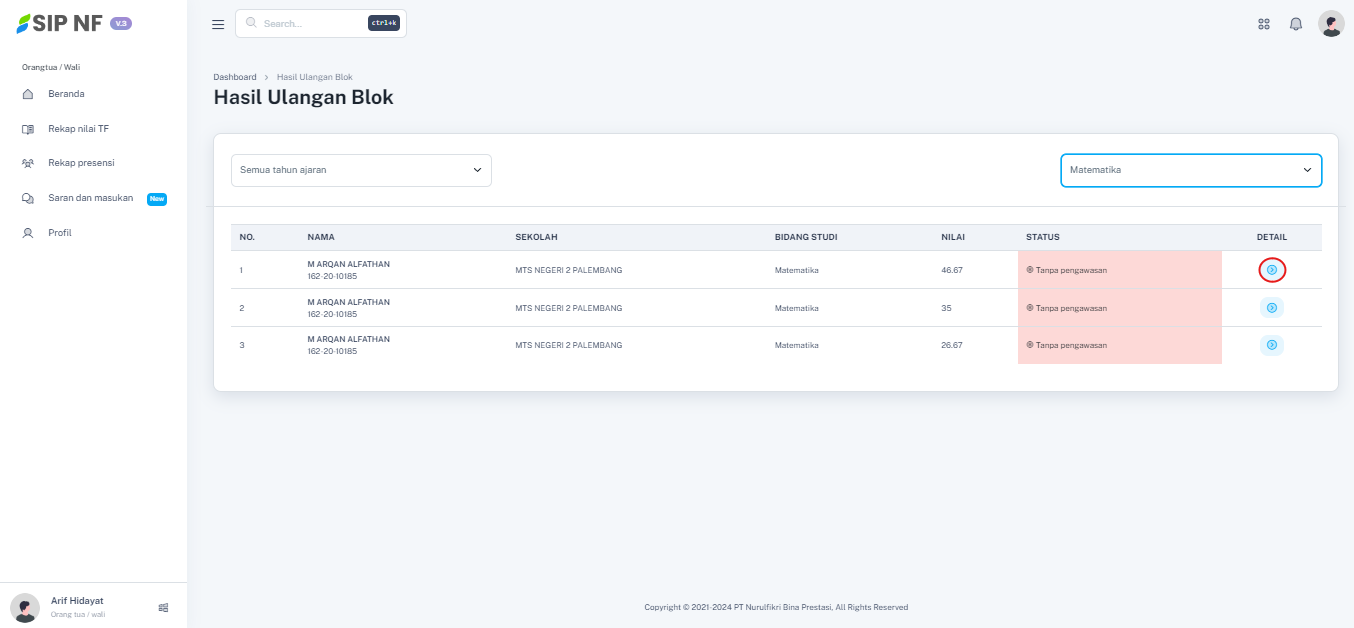Navigate to Profil in sidebar

pyautogui.click(x=60, y=233)
